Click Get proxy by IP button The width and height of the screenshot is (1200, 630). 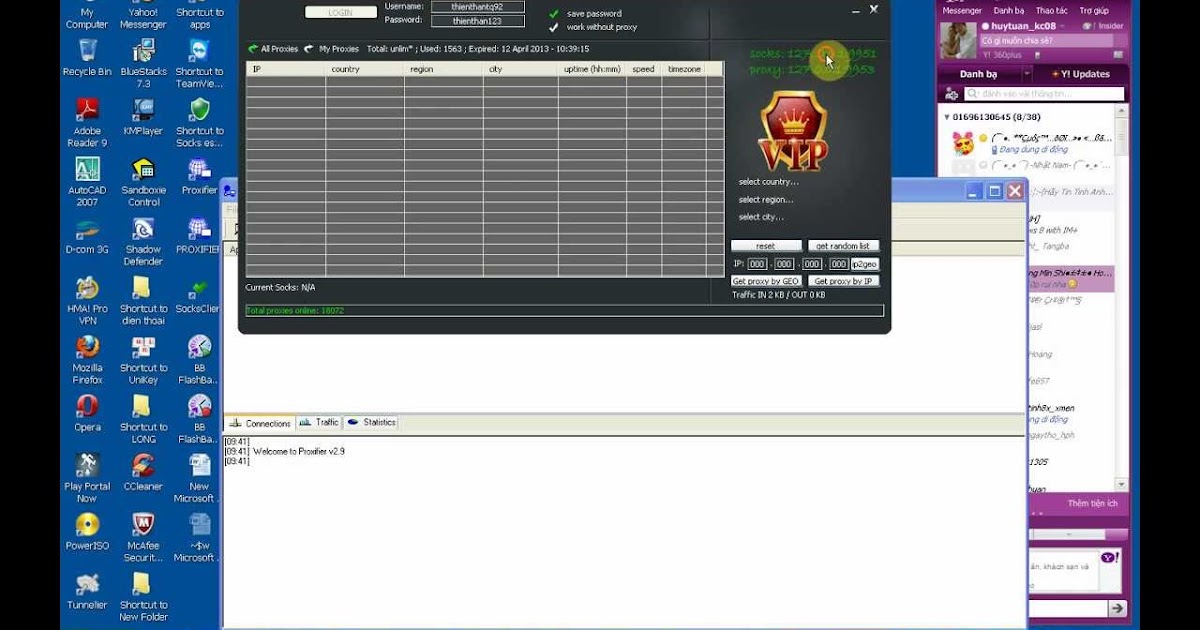(x=843, y=281)
